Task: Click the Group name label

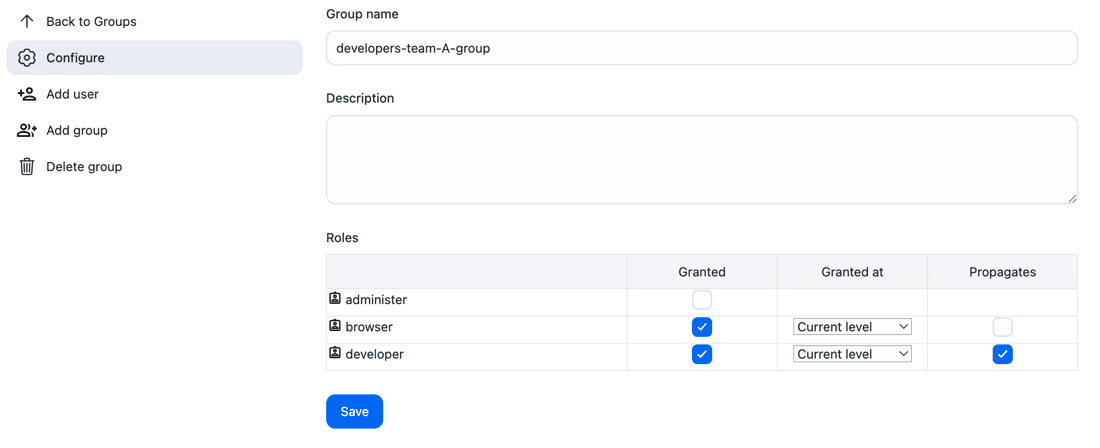Action: point(363,13)
